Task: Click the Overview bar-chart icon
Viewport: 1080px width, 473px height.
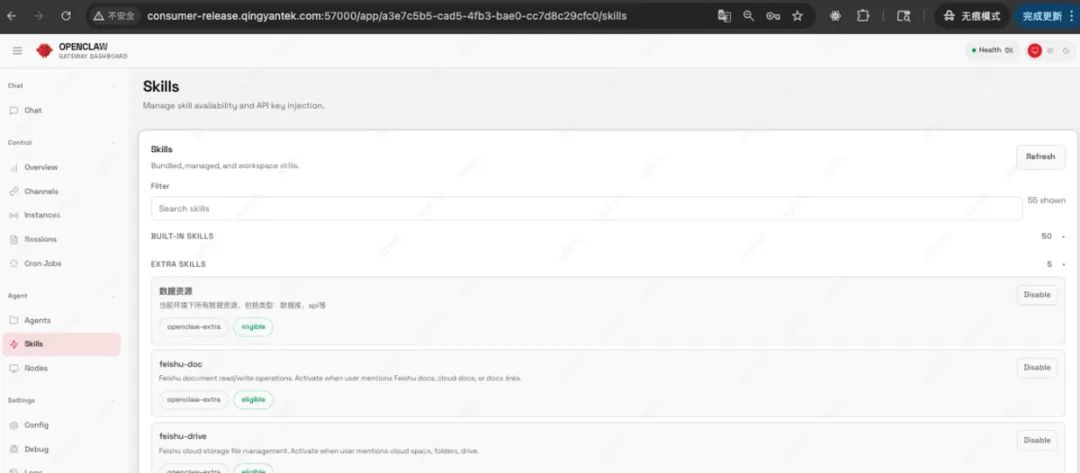Action: click(x=14, y=167)
